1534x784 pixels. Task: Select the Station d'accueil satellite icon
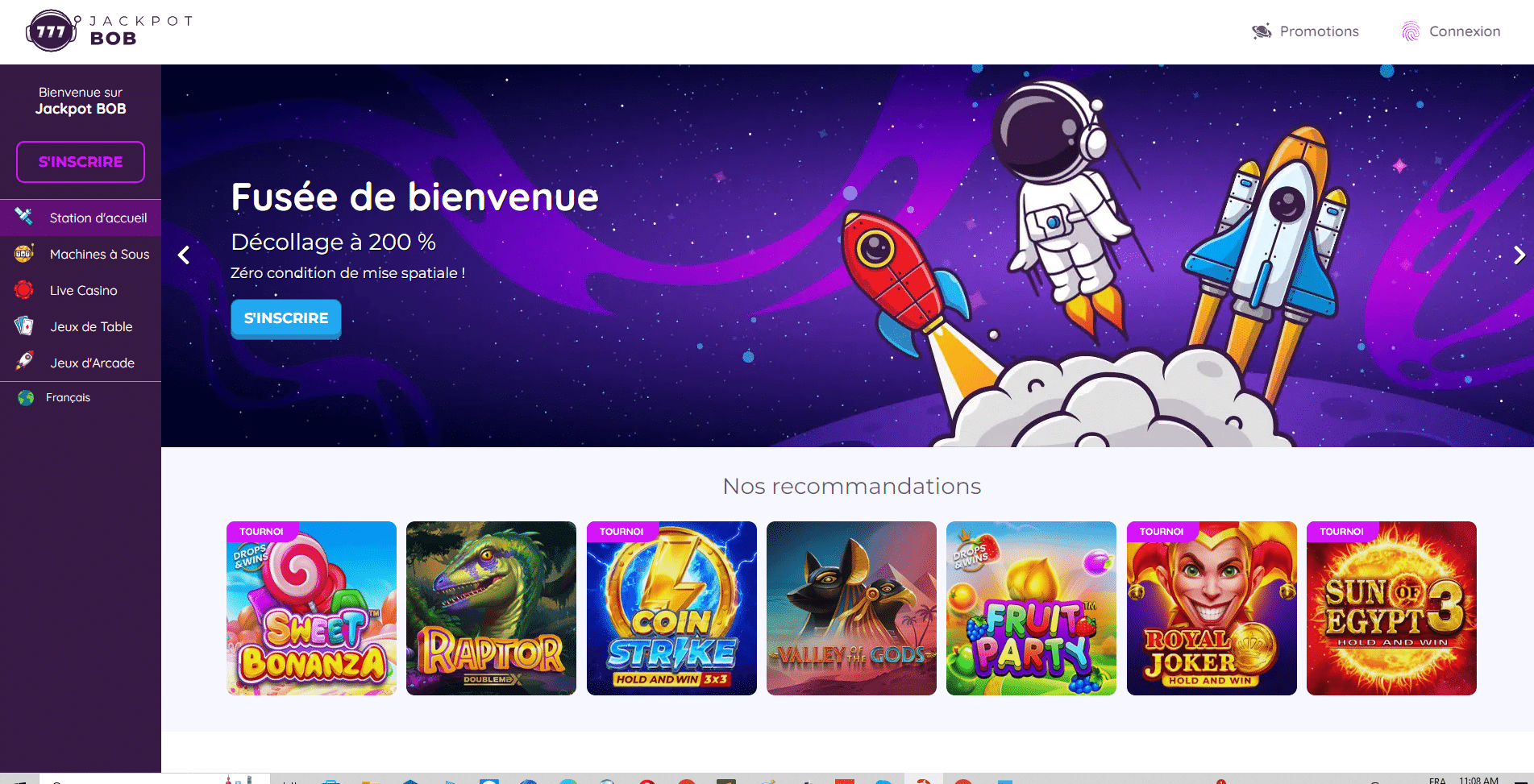(x=24, y=217)
